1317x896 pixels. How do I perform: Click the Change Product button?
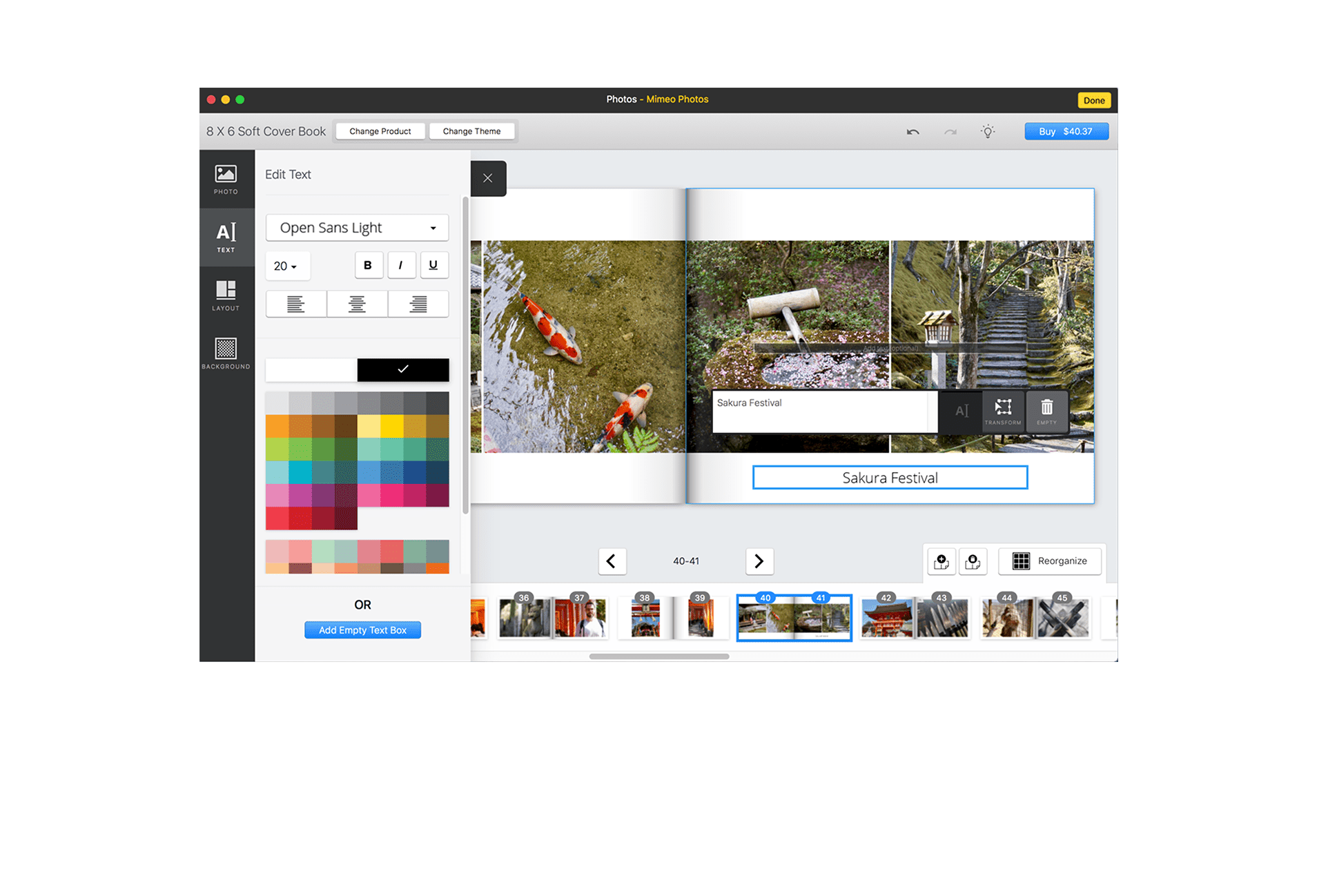click(x=380, y=131)
